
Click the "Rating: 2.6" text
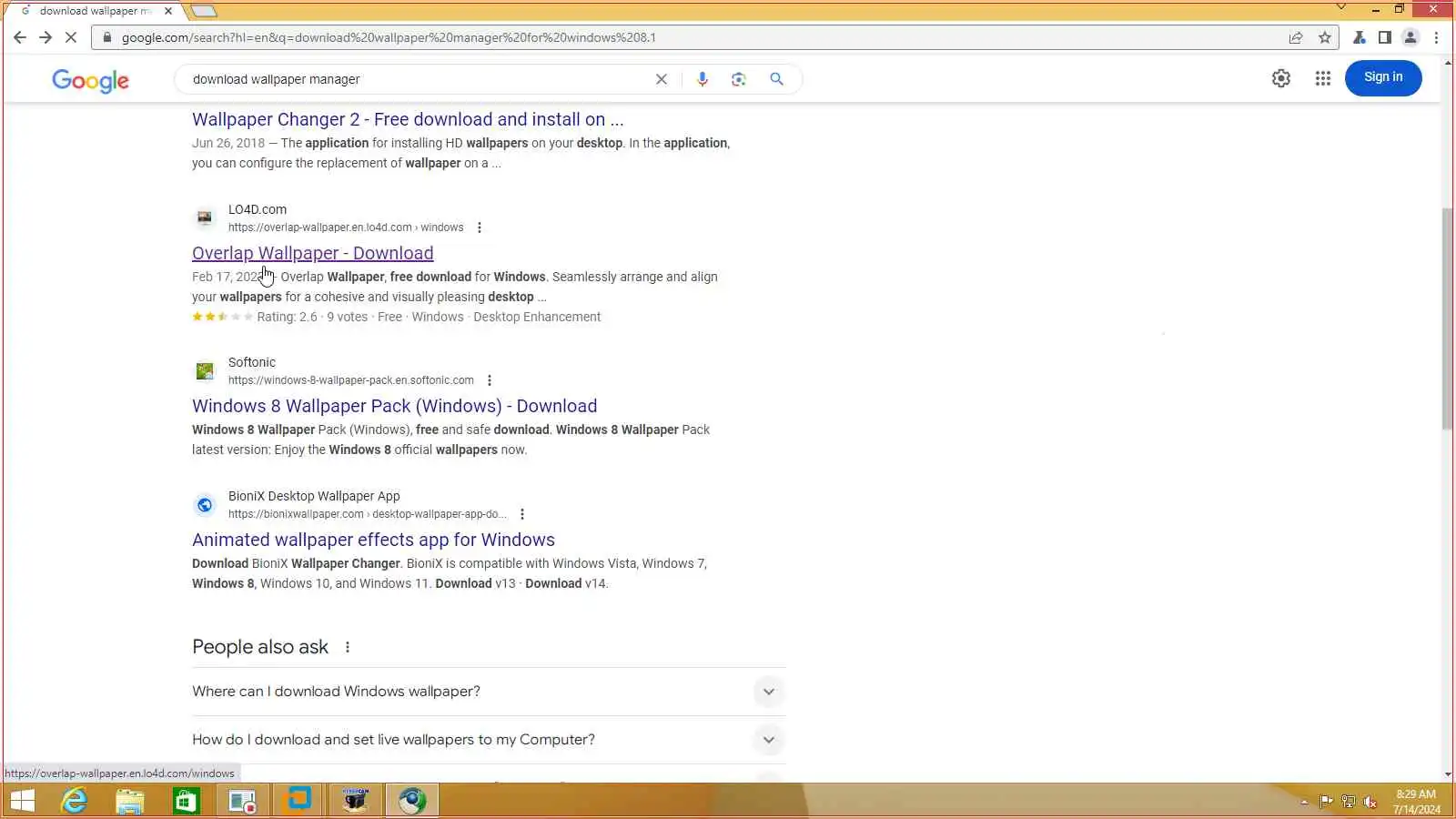[287, 317]
